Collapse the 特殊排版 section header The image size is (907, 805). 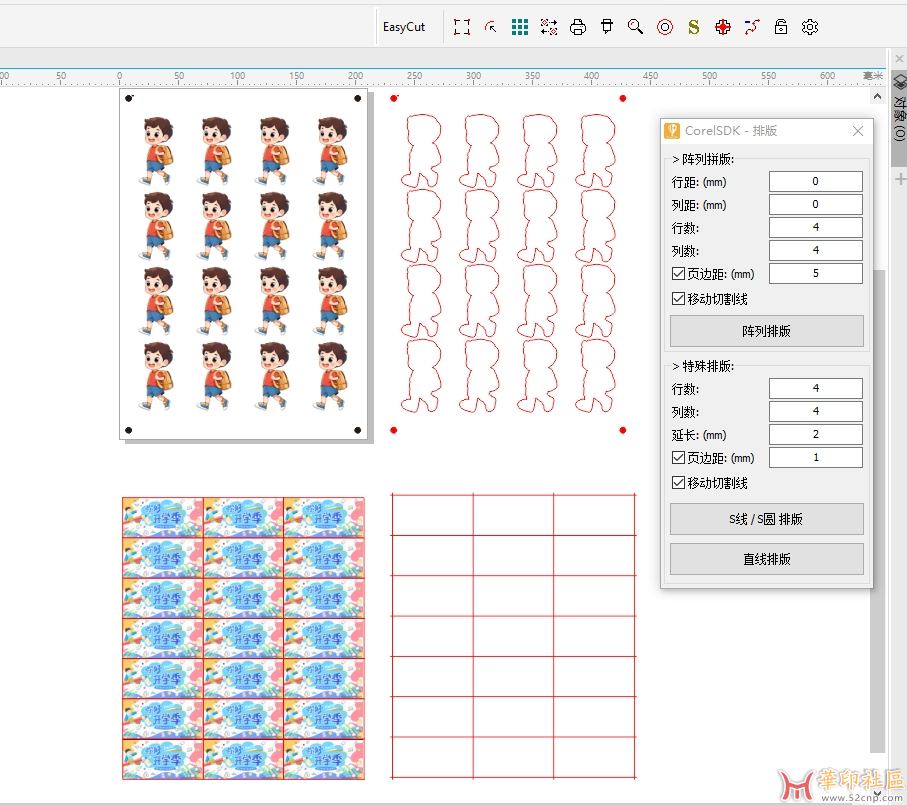click(703, 366)
